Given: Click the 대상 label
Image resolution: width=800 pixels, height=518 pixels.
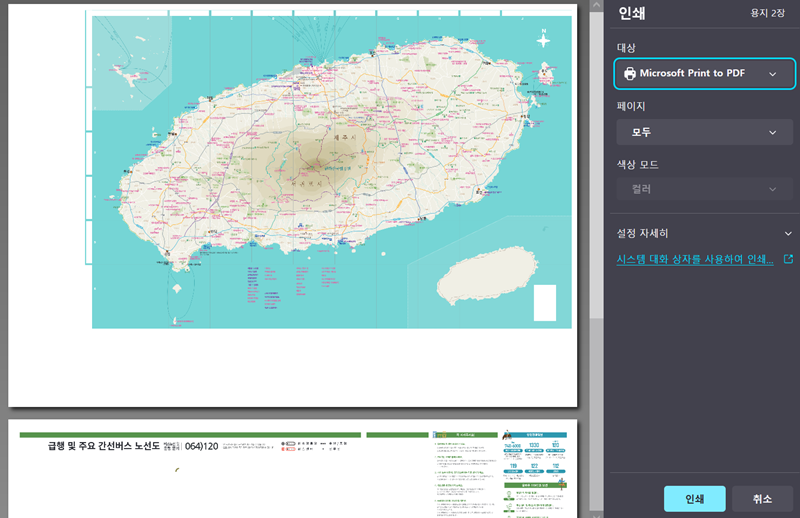Looking at the screenshot, I should [626, 48].
